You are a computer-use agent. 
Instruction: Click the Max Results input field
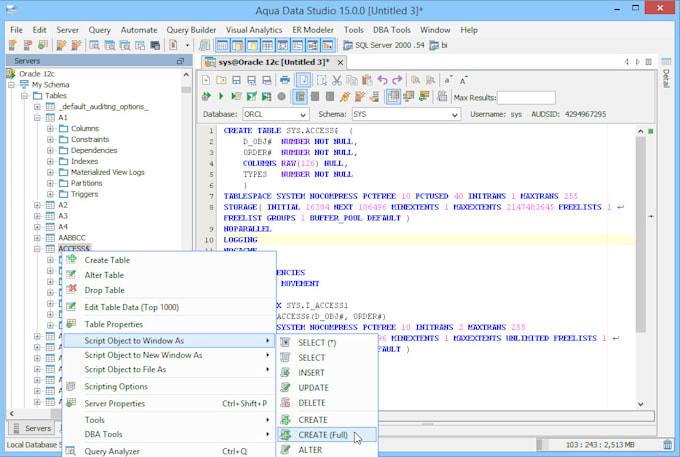(525, 97)
